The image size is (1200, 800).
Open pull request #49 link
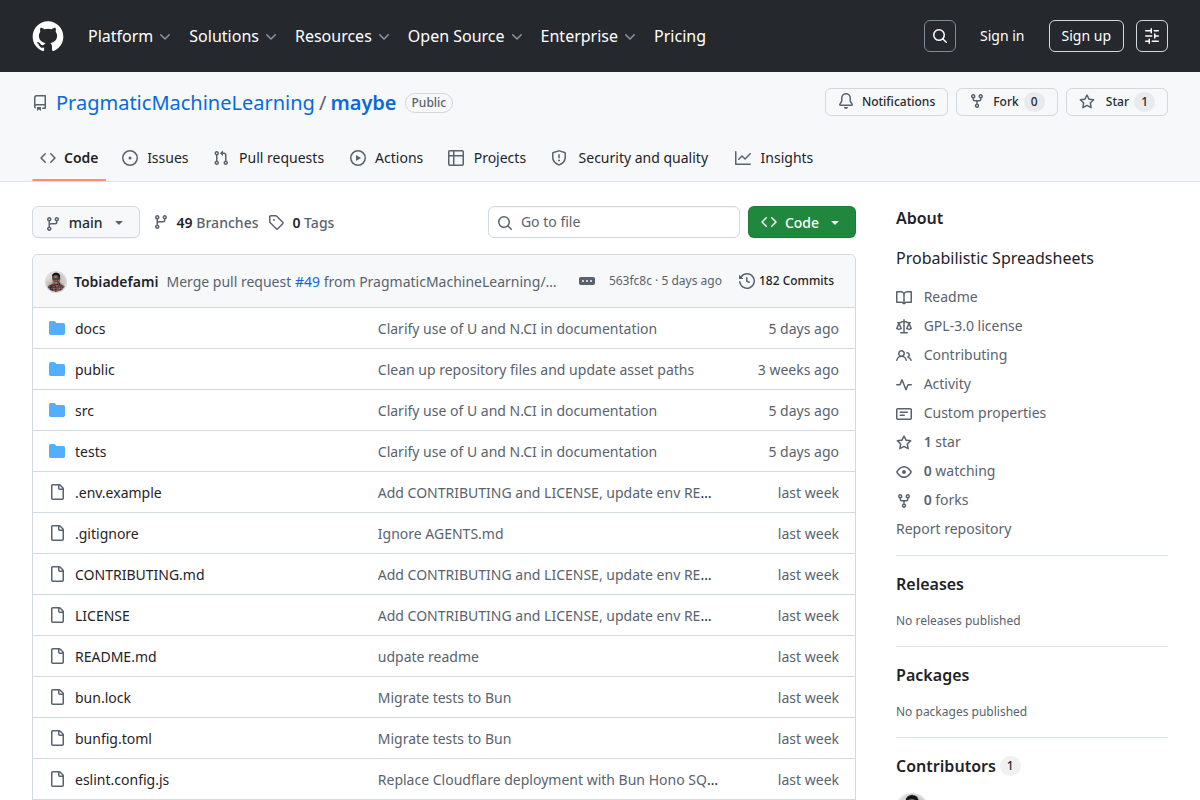pos(307,282)
